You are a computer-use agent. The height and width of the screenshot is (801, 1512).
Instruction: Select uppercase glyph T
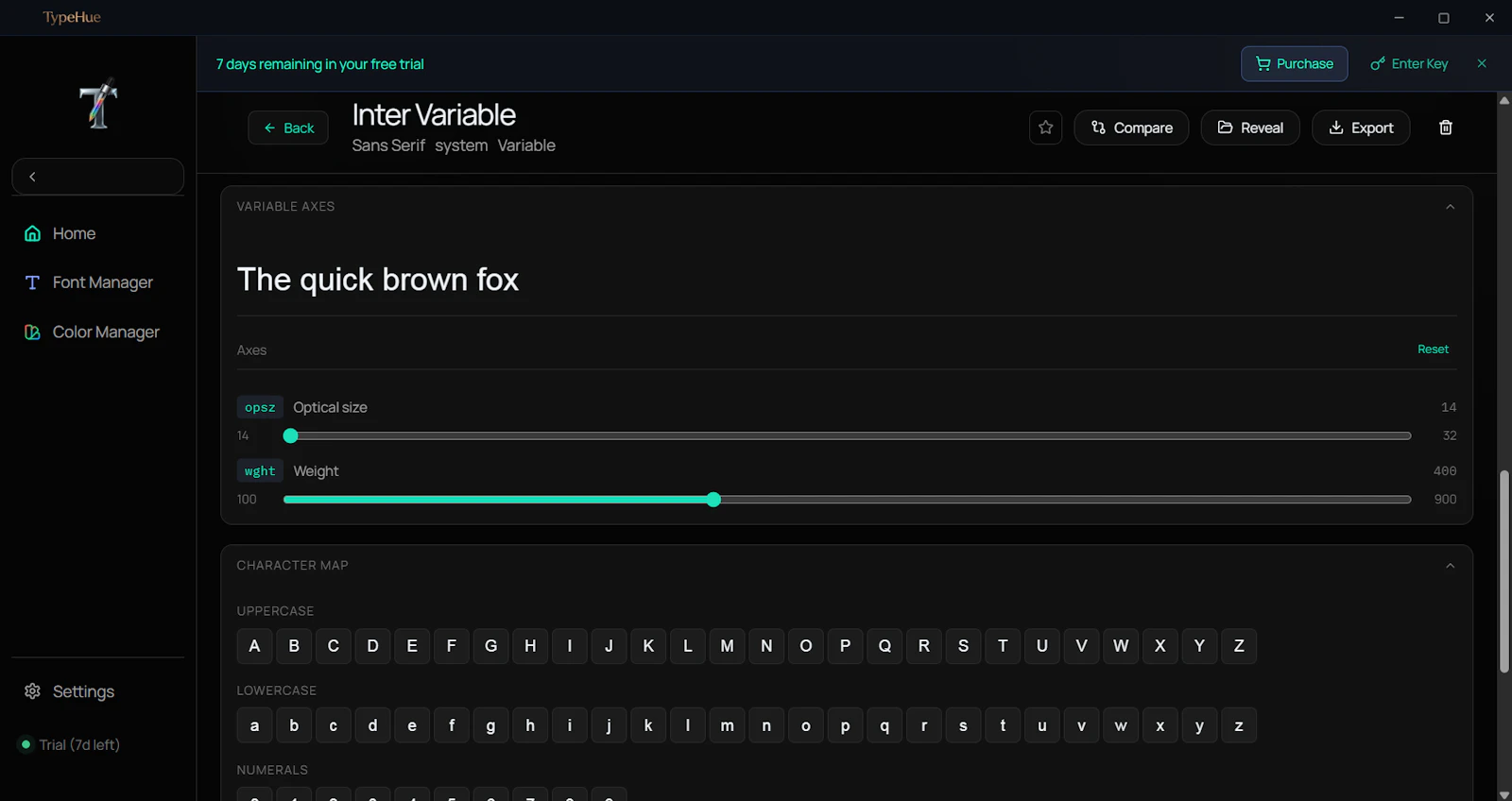[1003, 646]
